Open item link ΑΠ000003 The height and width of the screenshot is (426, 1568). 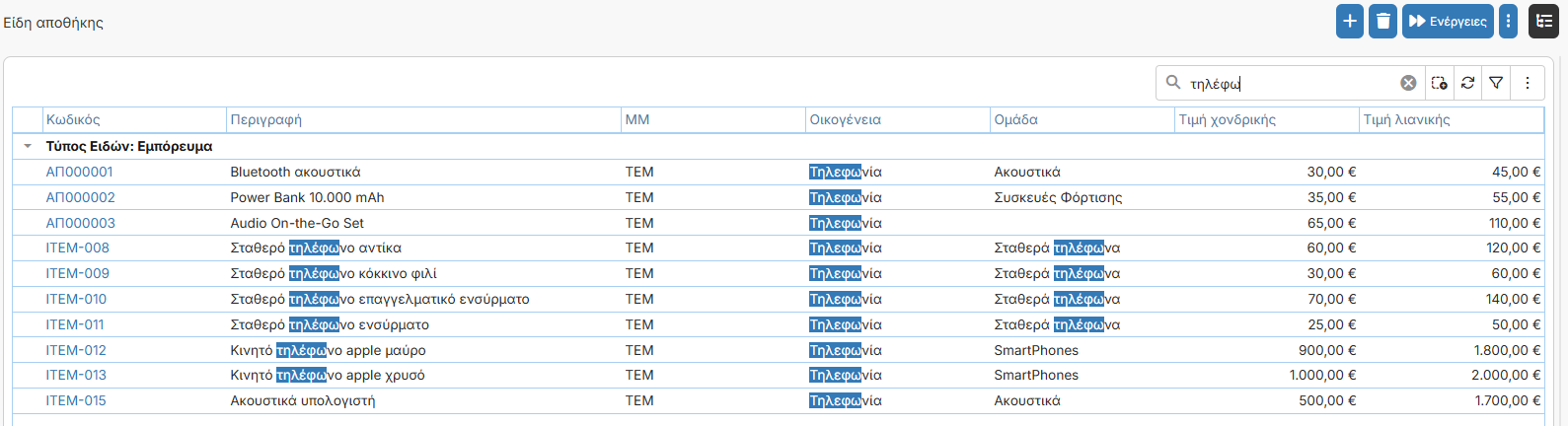pos(81,223)
